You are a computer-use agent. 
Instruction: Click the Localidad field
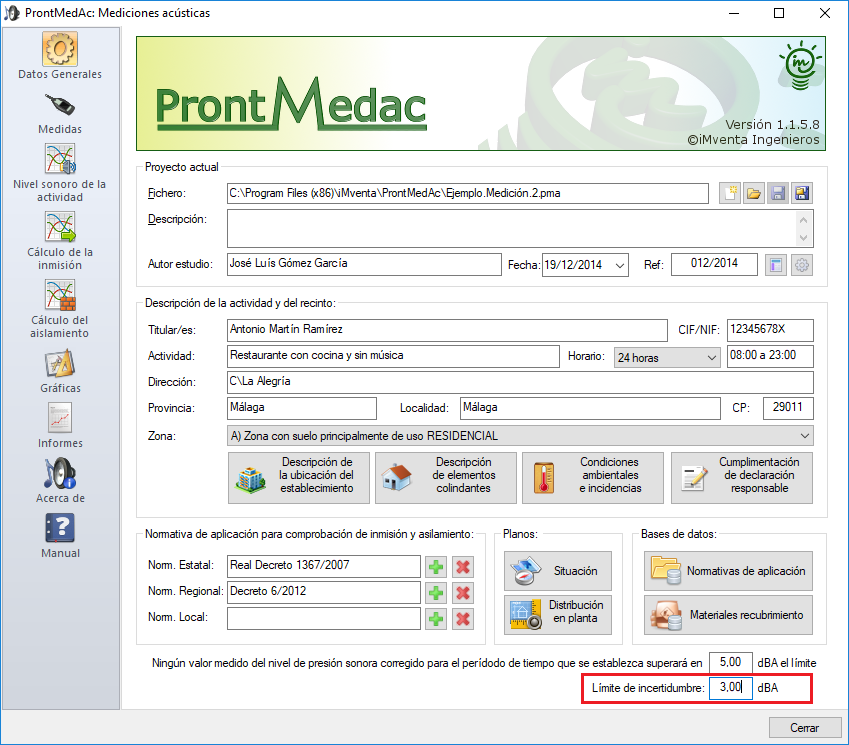[590, 408]
